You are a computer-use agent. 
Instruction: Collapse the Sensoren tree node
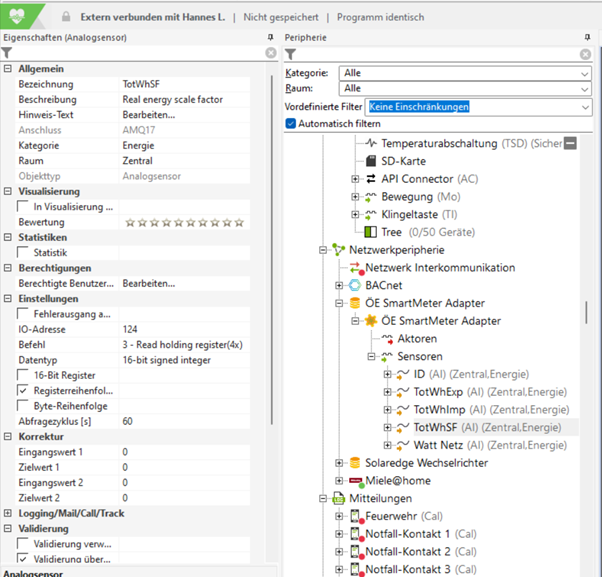[371, 357]
